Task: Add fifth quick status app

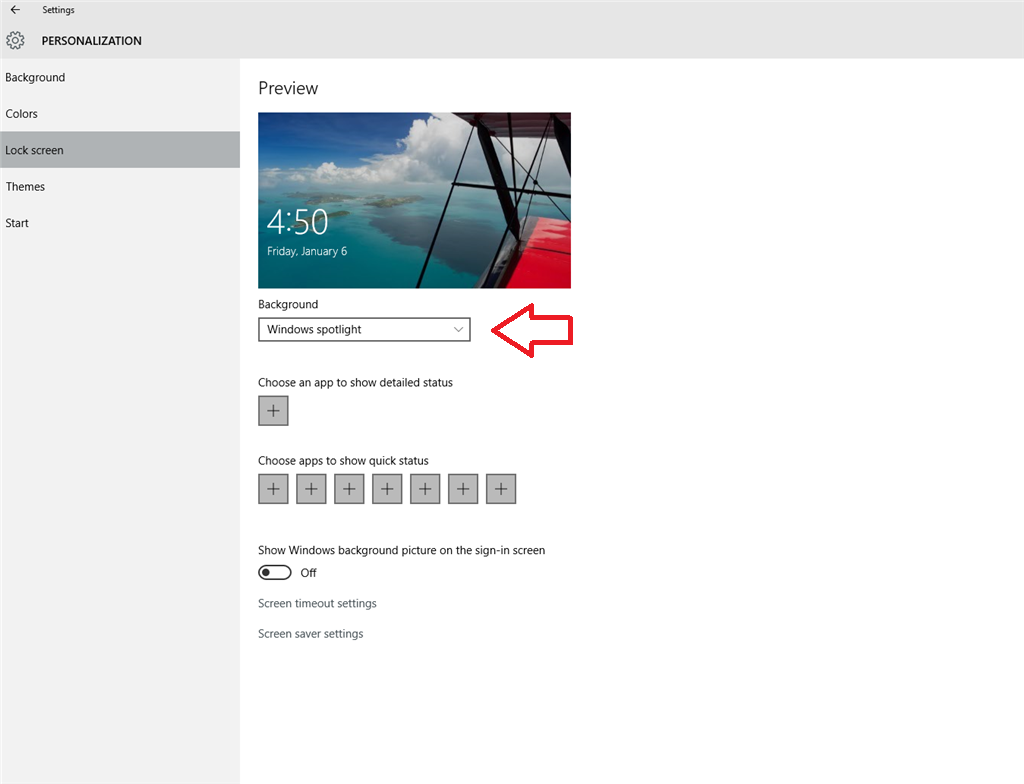Action: [x=424, y=489]
